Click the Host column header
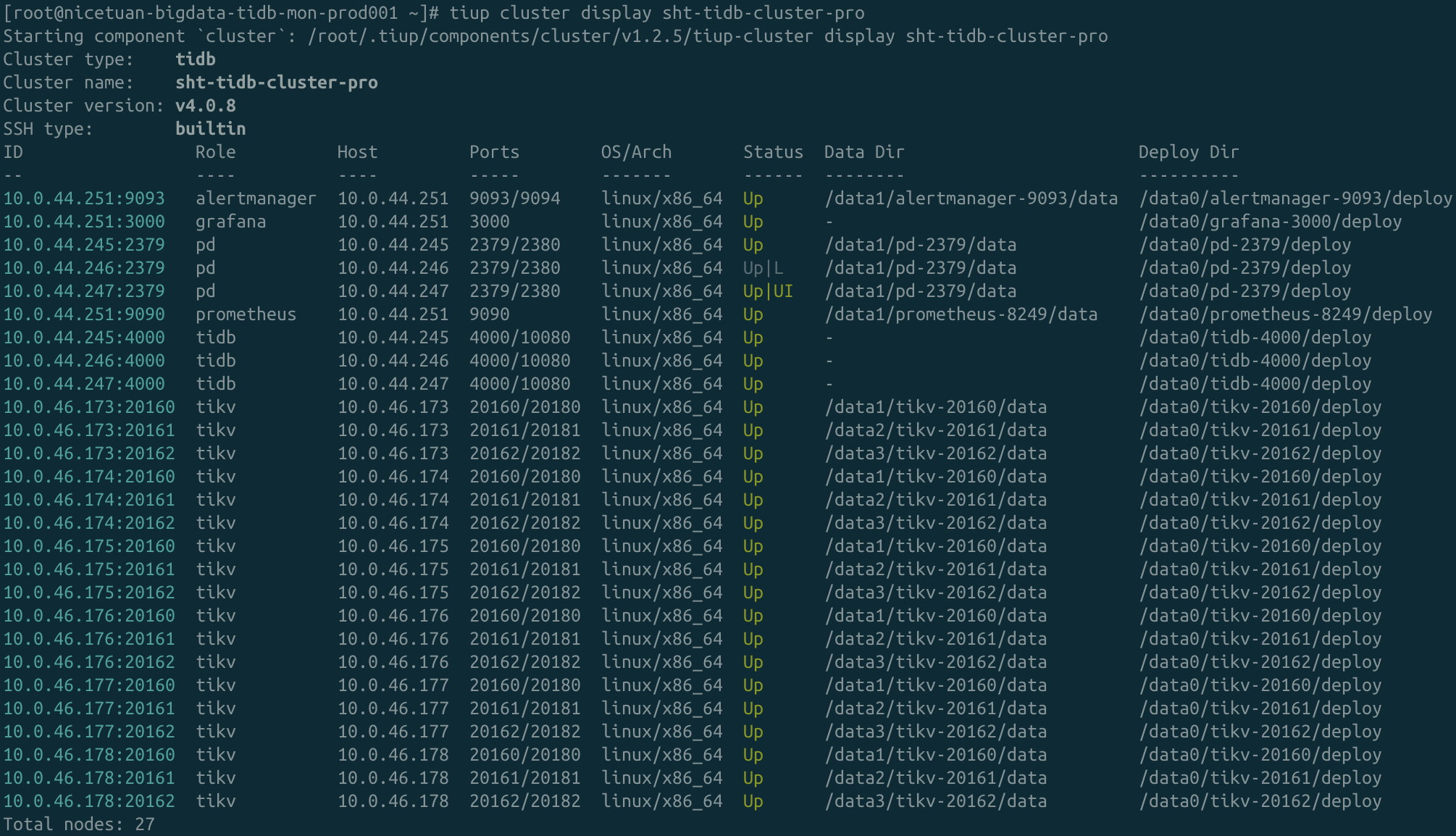This screenshot has height=836, width=1456. 357,152
